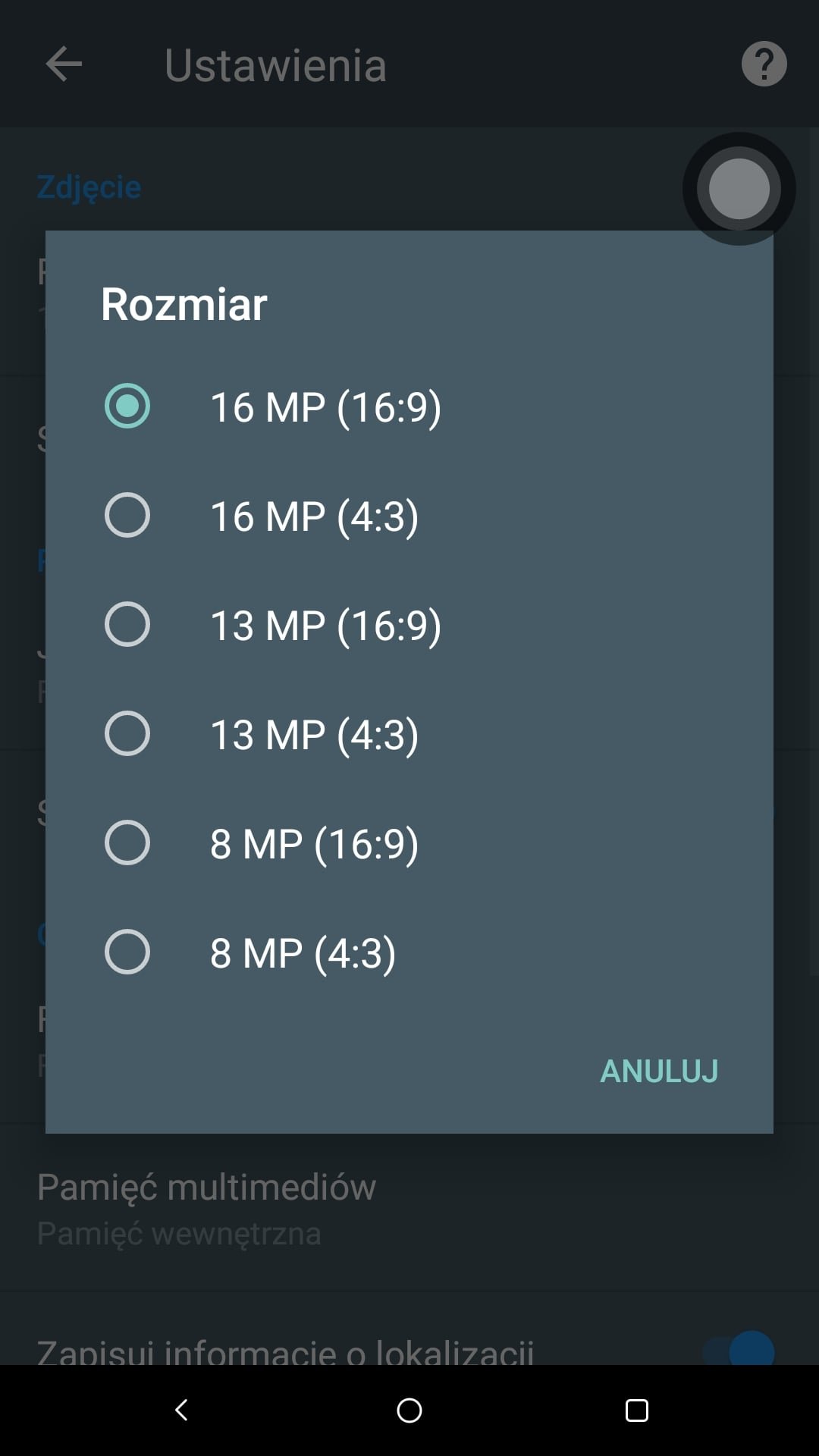819x1456 pixels.
Task: Open help via the question mark icon
Action: (764, 64)
